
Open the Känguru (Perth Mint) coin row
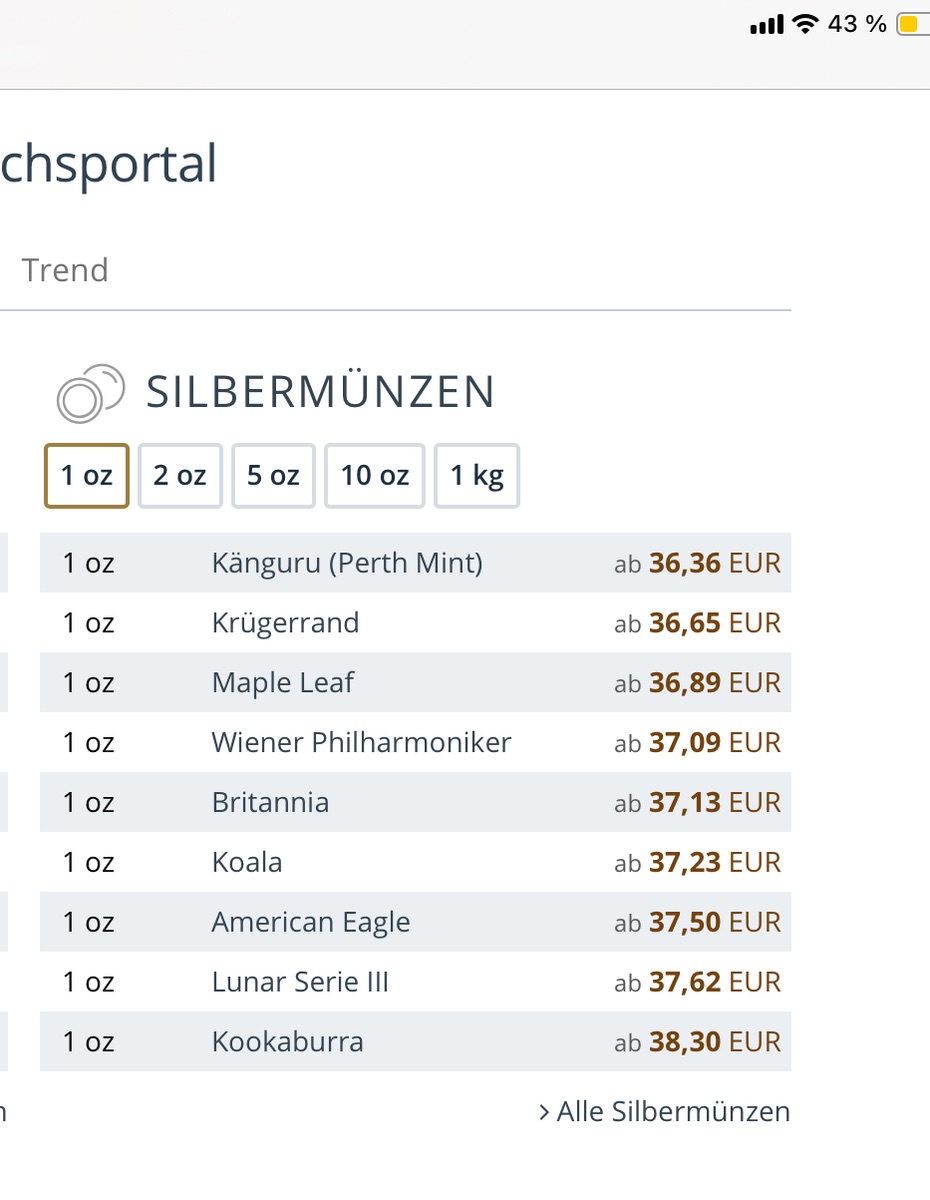coord(347,563)
